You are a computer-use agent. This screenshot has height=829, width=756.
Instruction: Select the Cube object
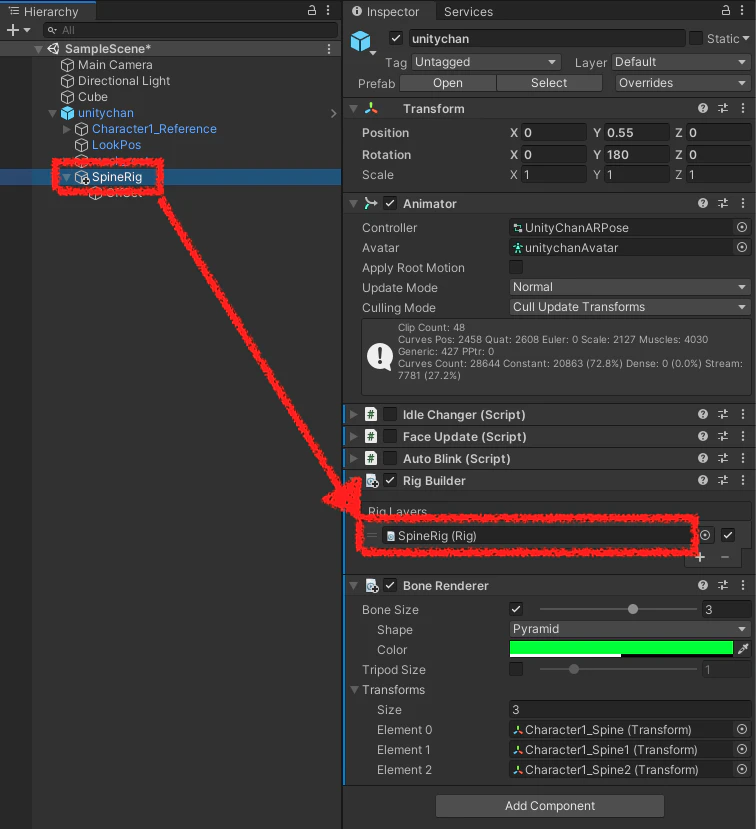pos(93,97)
